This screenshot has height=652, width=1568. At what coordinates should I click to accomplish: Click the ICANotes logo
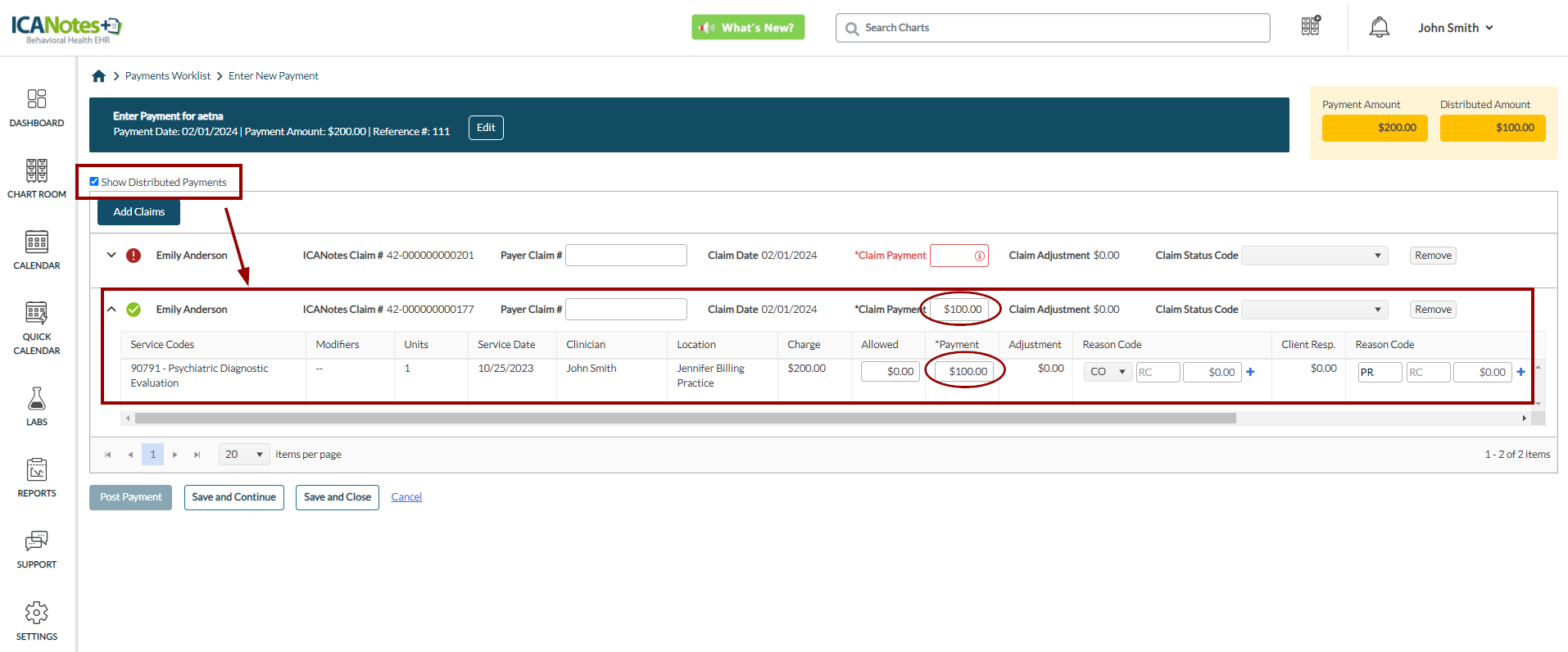tap(66, 29)
